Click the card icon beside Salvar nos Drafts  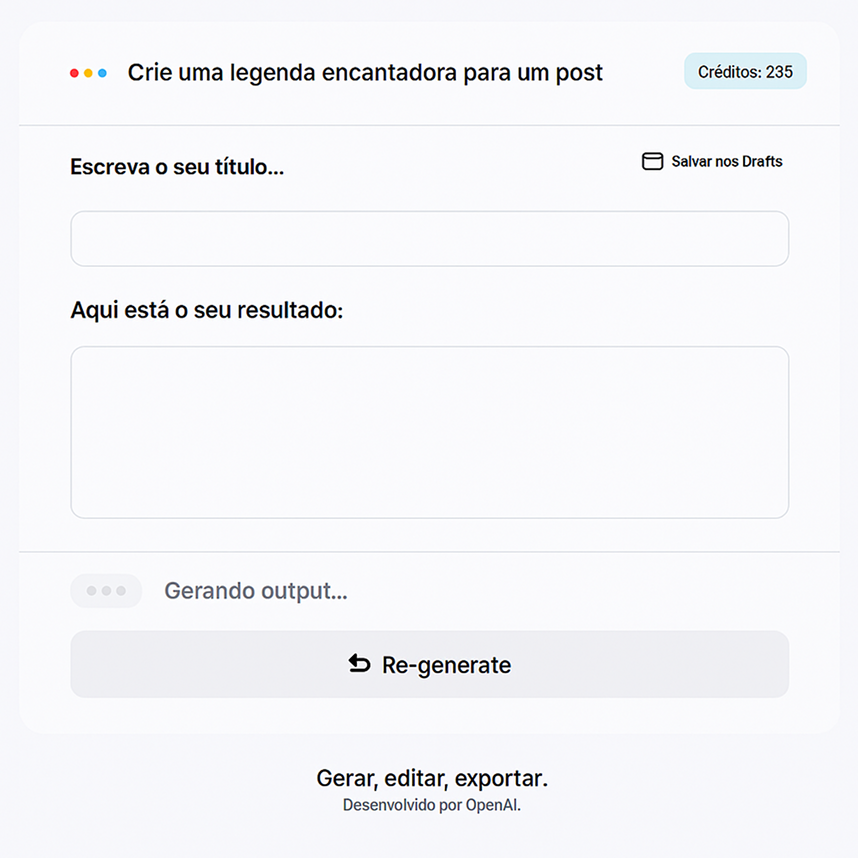652,162
